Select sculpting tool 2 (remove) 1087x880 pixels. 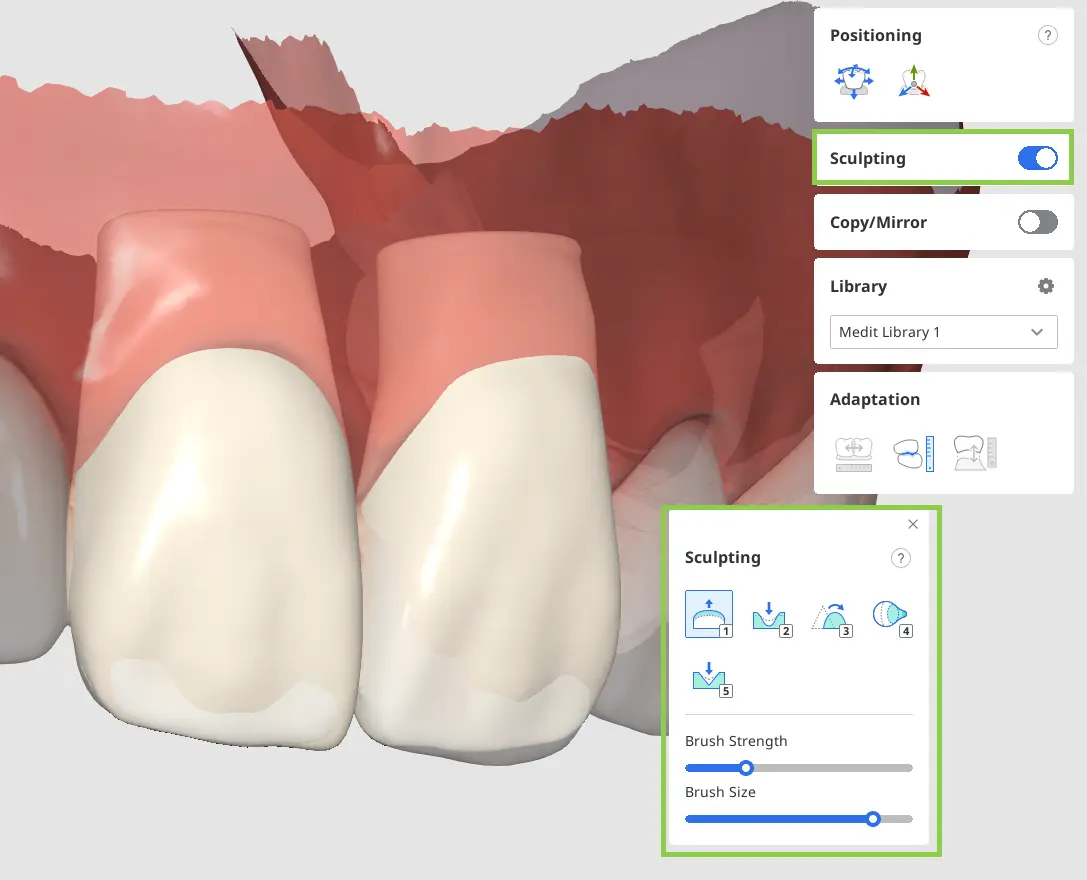[x=770, y=617]
